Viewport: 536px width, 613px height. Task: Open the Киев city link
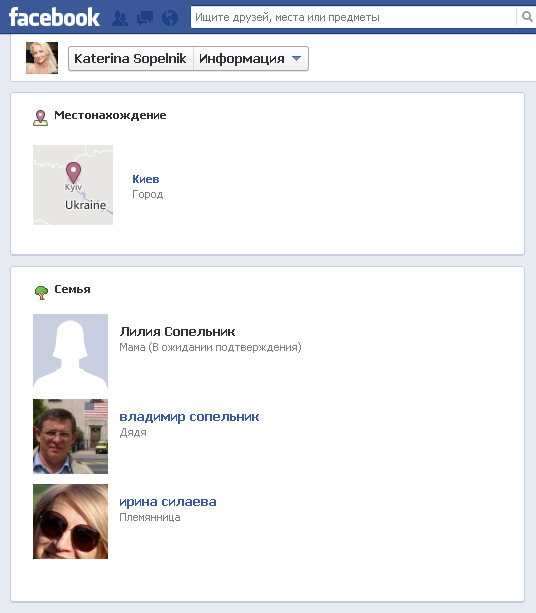pyautogui.click(x=145, y=179)
